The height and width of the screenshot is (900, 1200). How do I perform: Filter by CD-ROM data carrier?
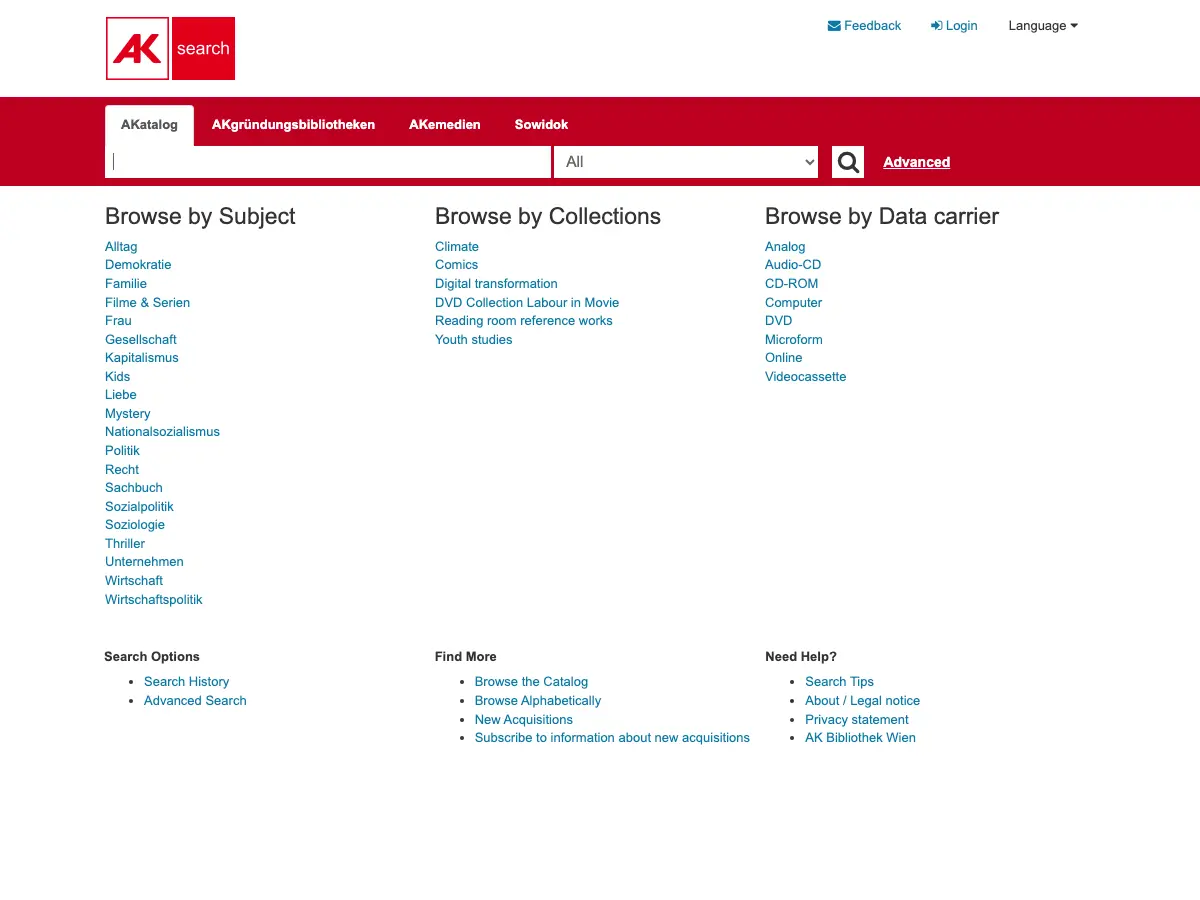pyautogui.click(x=791, y=284)
